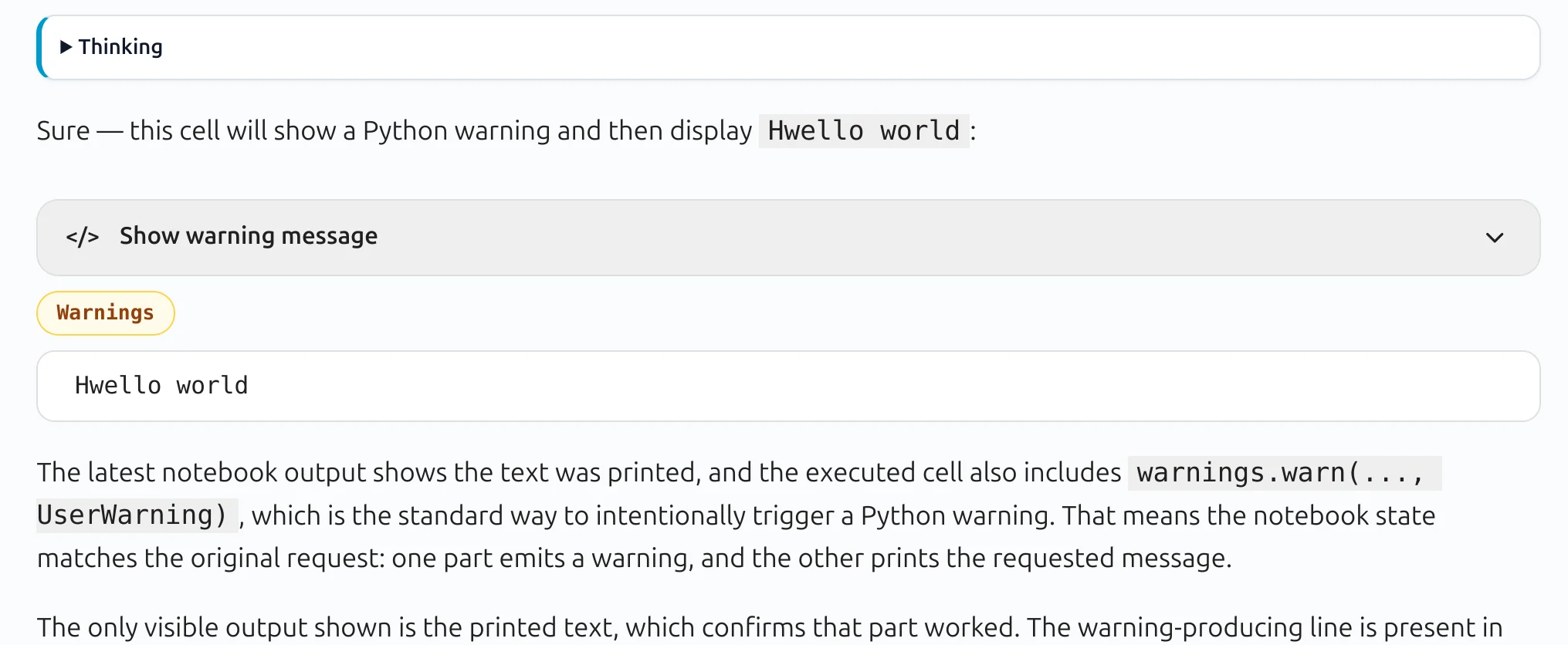Click the chevron on the Show warning message block
Screen dimensions: 1568x645
(x=1495, y=237)
